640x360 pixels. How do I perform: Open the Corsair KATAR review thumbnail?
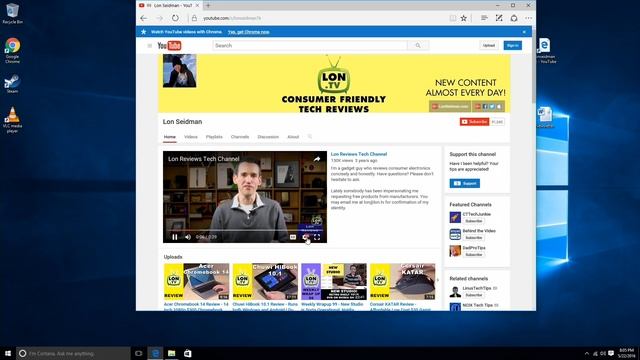[x=402, y=282]
